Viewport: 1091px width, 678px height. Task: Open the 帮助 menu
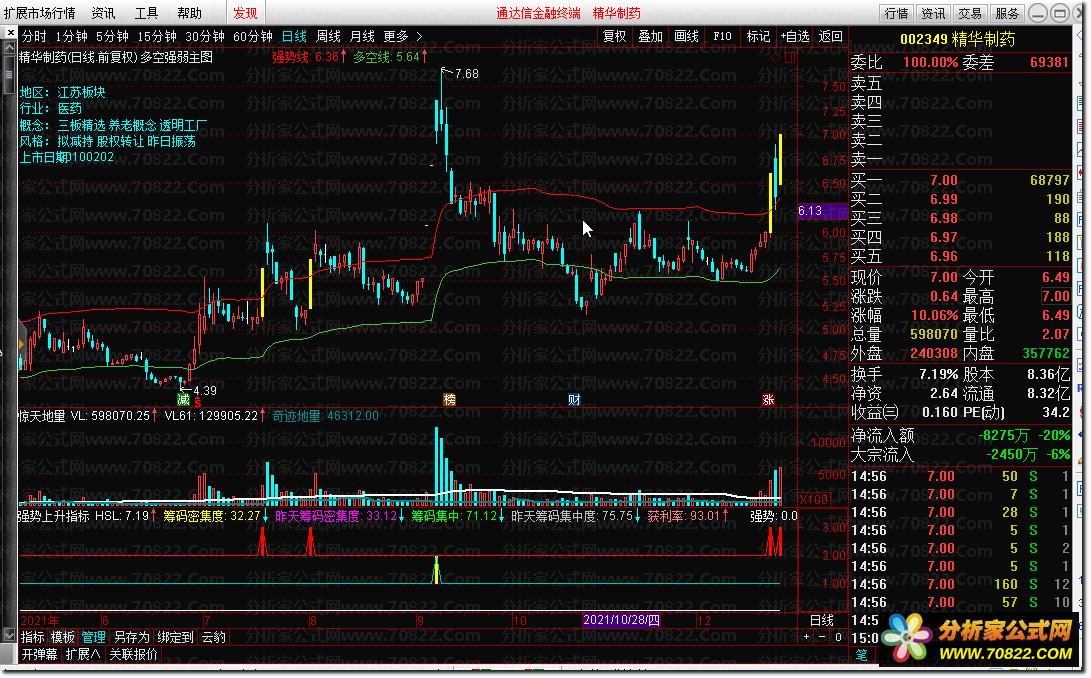click(x=189, y=13)
